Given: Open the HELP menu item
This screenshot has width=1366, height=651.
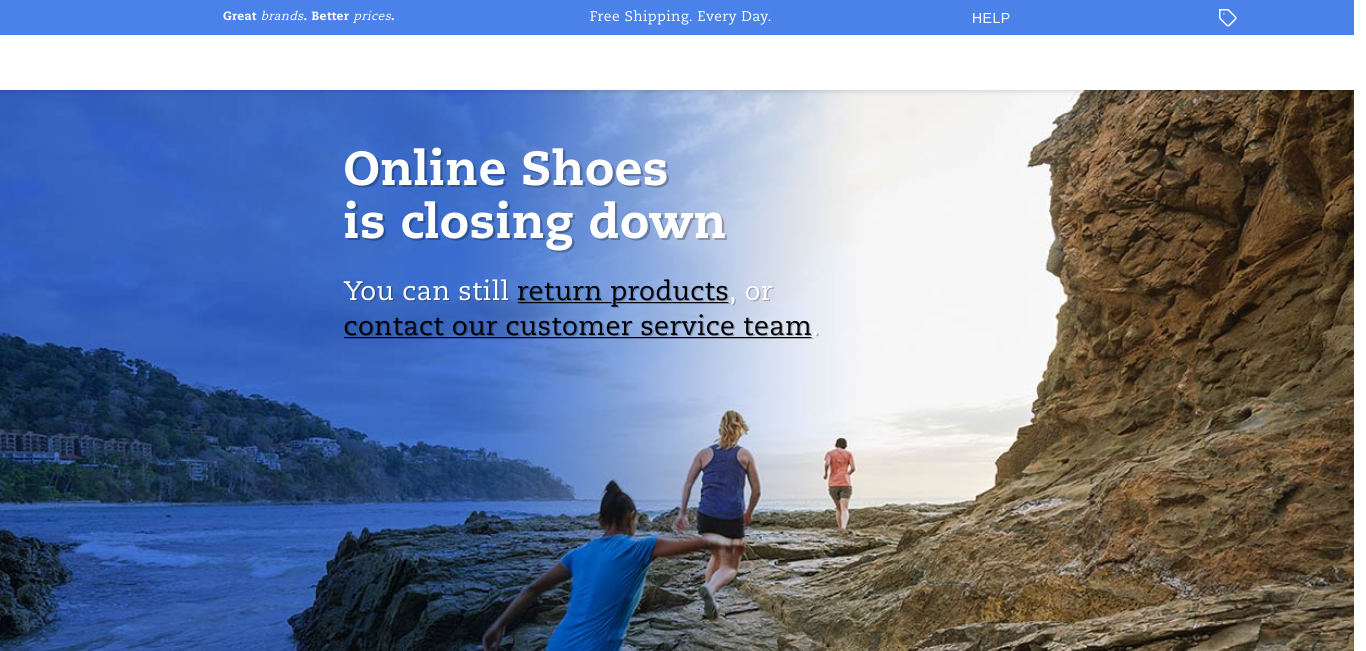Looking at the screenshot, I should (x=991, y=18).
